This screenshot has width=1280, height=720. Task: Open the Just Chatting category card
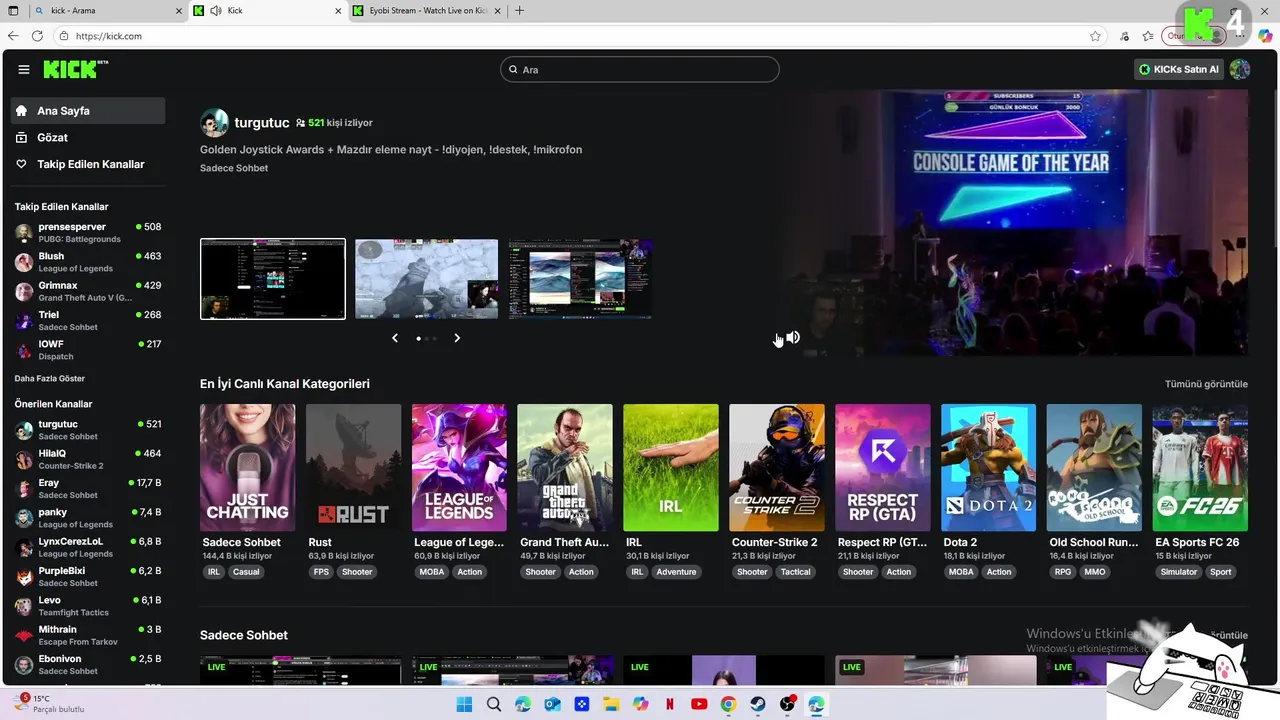pos(247,467)
